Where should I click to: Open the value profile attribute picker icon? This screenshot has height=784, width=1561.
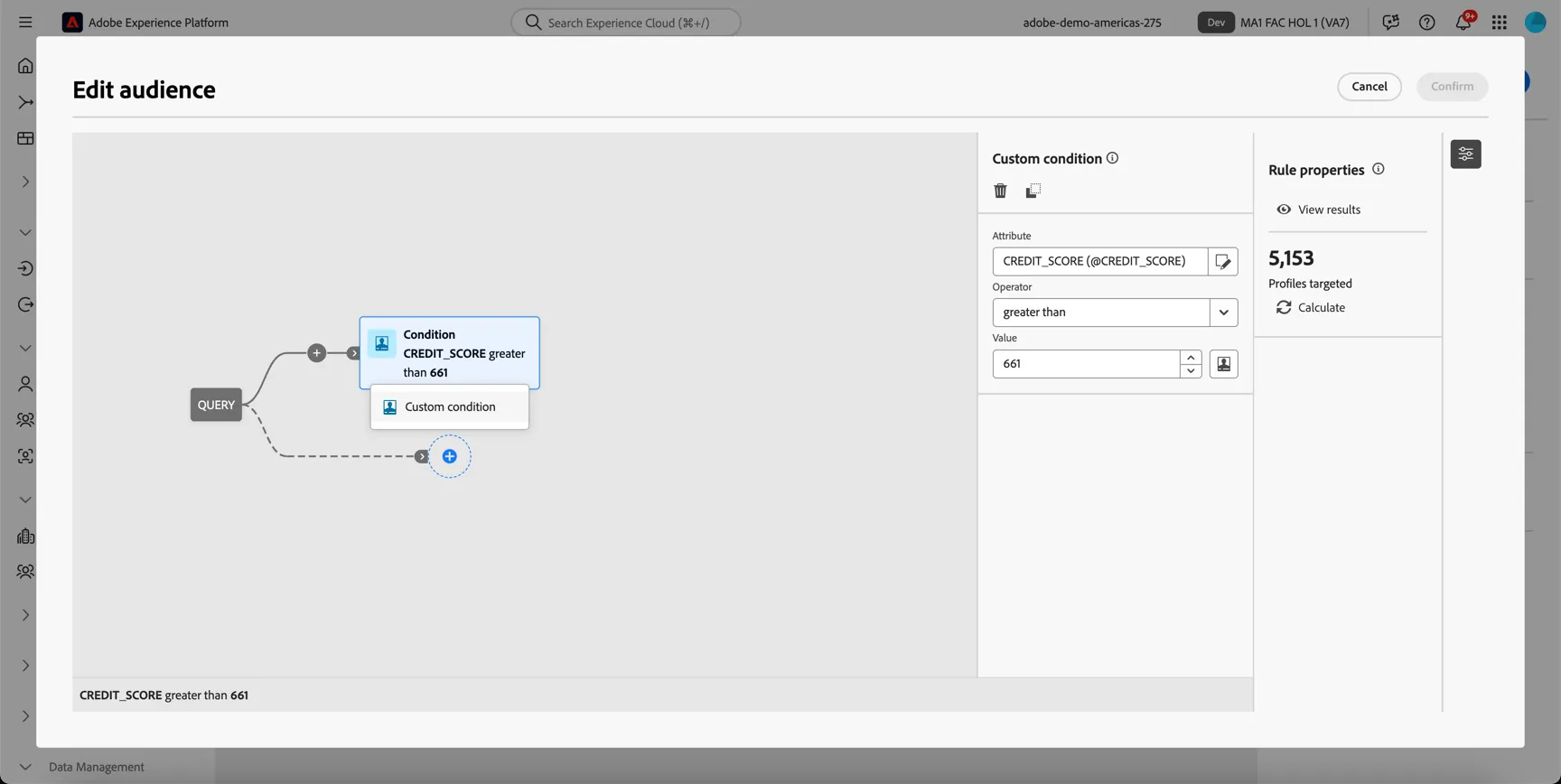click(1224, 364)
